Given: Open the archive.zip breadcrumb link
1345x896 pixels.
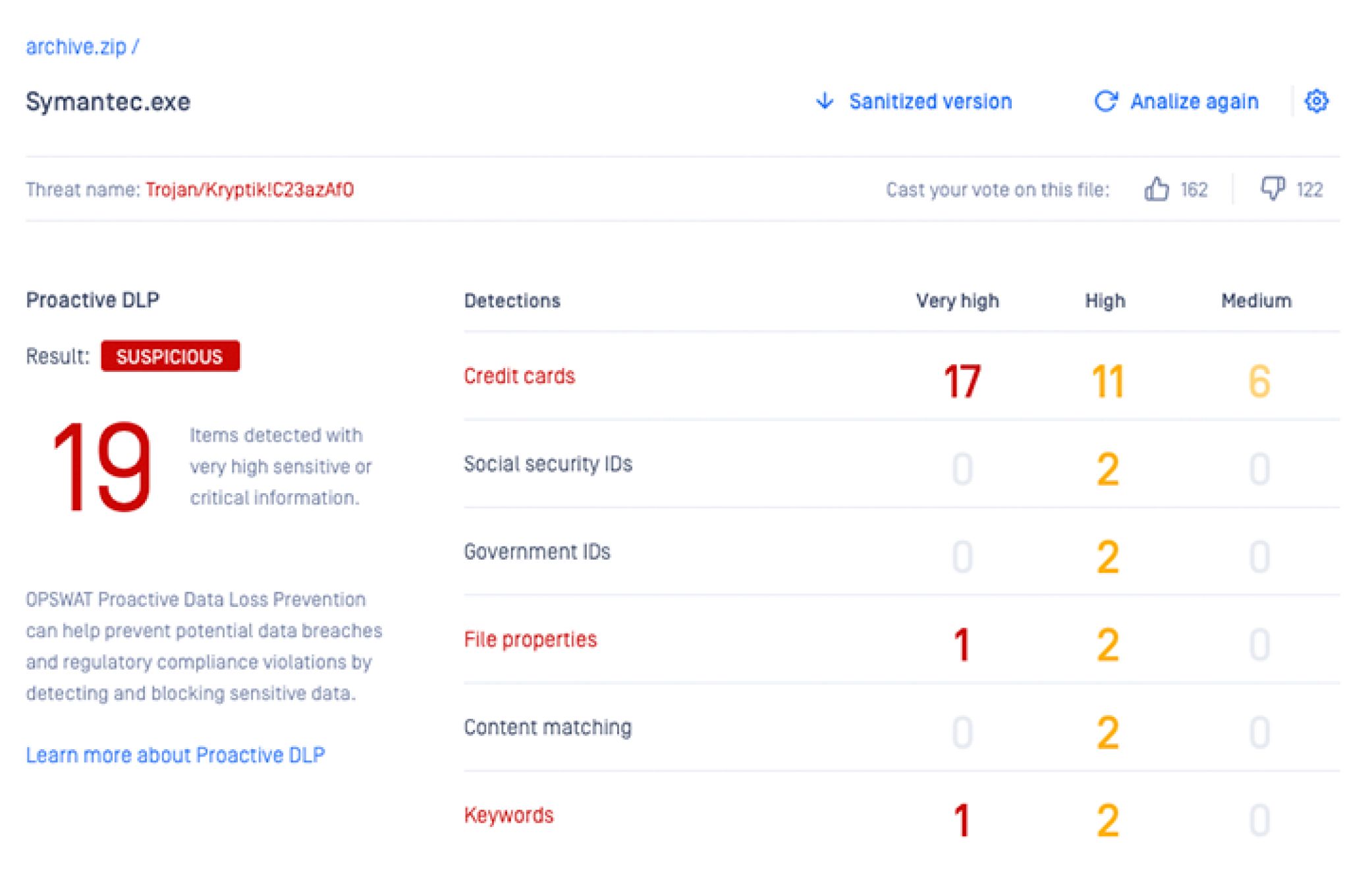Looking at the screenshot, I should tap(76, 47).
